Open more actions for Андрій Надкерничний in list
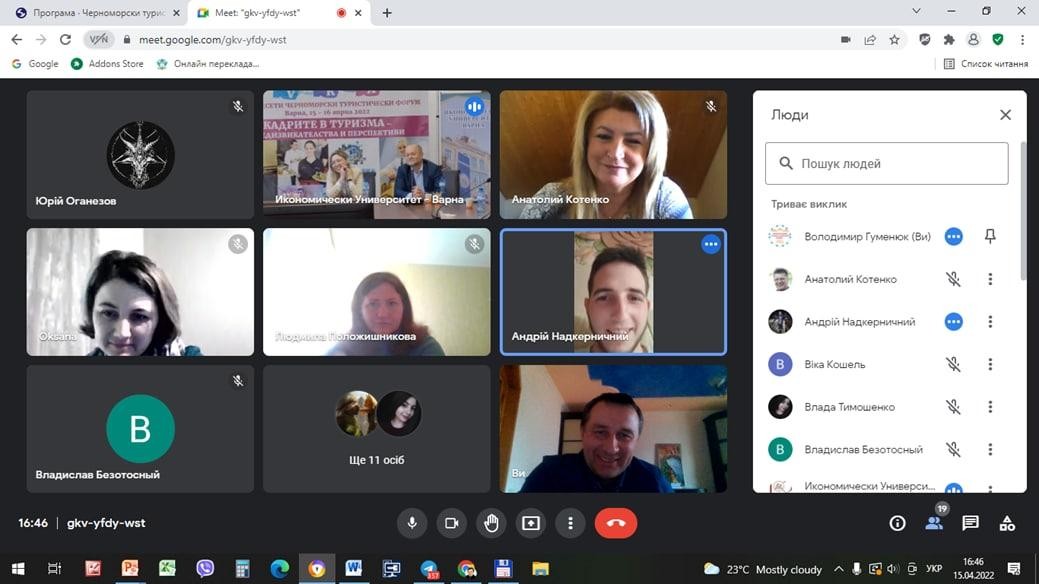This screenshot has width=1039, height=584. 990,321
